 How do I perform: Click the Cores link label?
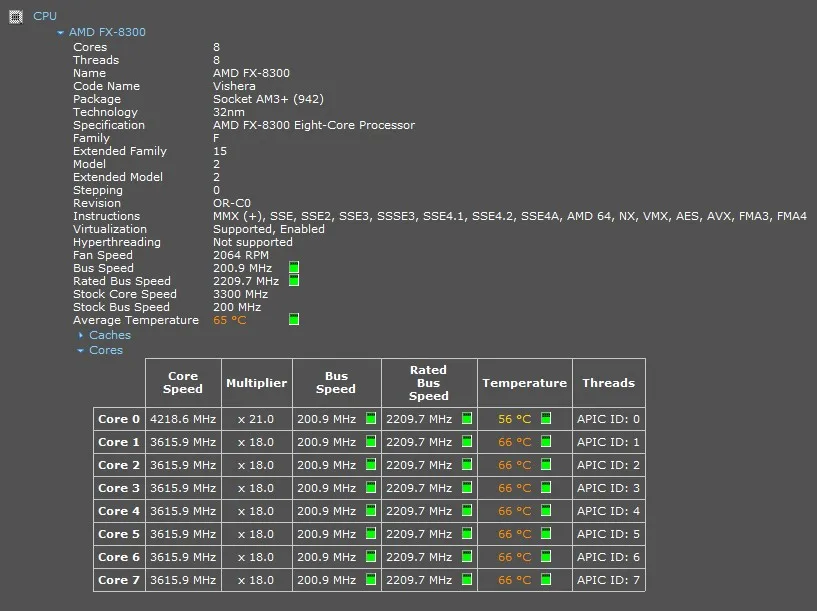[106, 350]
